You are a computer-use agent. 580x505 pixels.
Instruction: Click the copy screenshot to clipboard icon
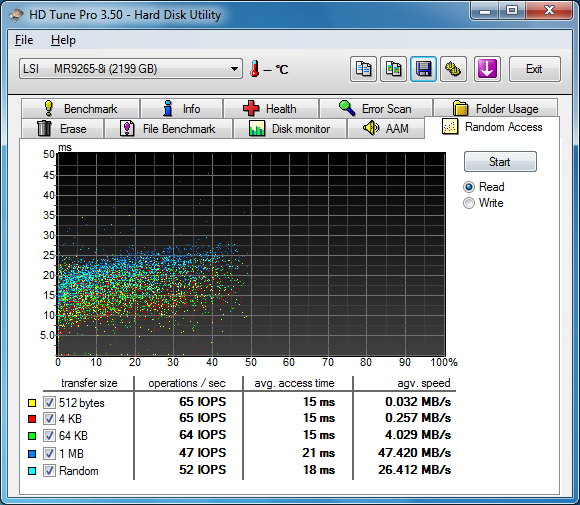click(393, 69)
